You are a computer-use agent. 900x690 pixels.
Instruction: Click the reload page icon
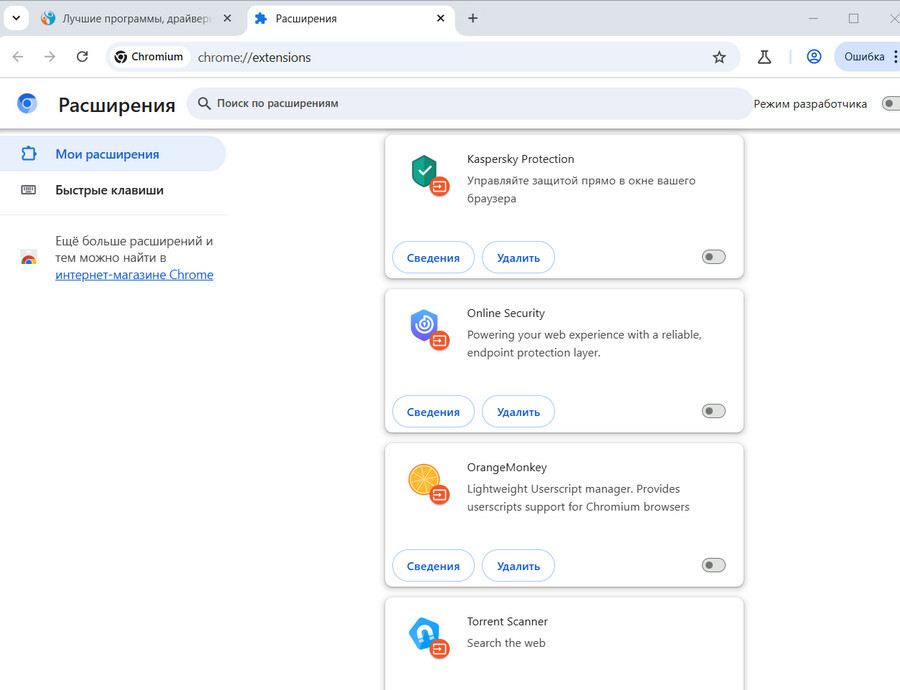pos(82,56)
